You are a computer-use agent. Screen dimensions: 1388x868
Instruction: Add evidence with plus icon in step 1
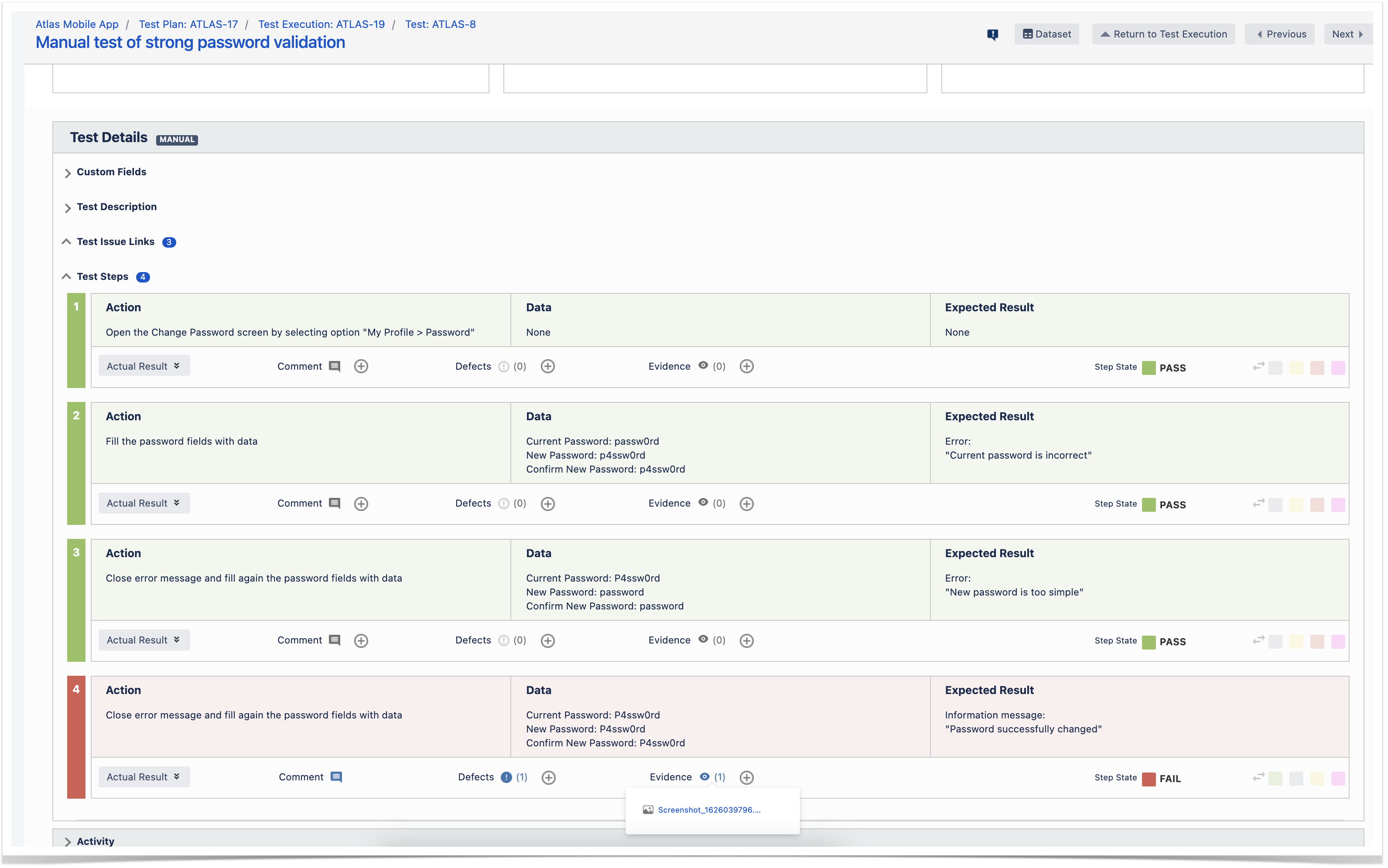pyautogui.click(x=746, y=366)
